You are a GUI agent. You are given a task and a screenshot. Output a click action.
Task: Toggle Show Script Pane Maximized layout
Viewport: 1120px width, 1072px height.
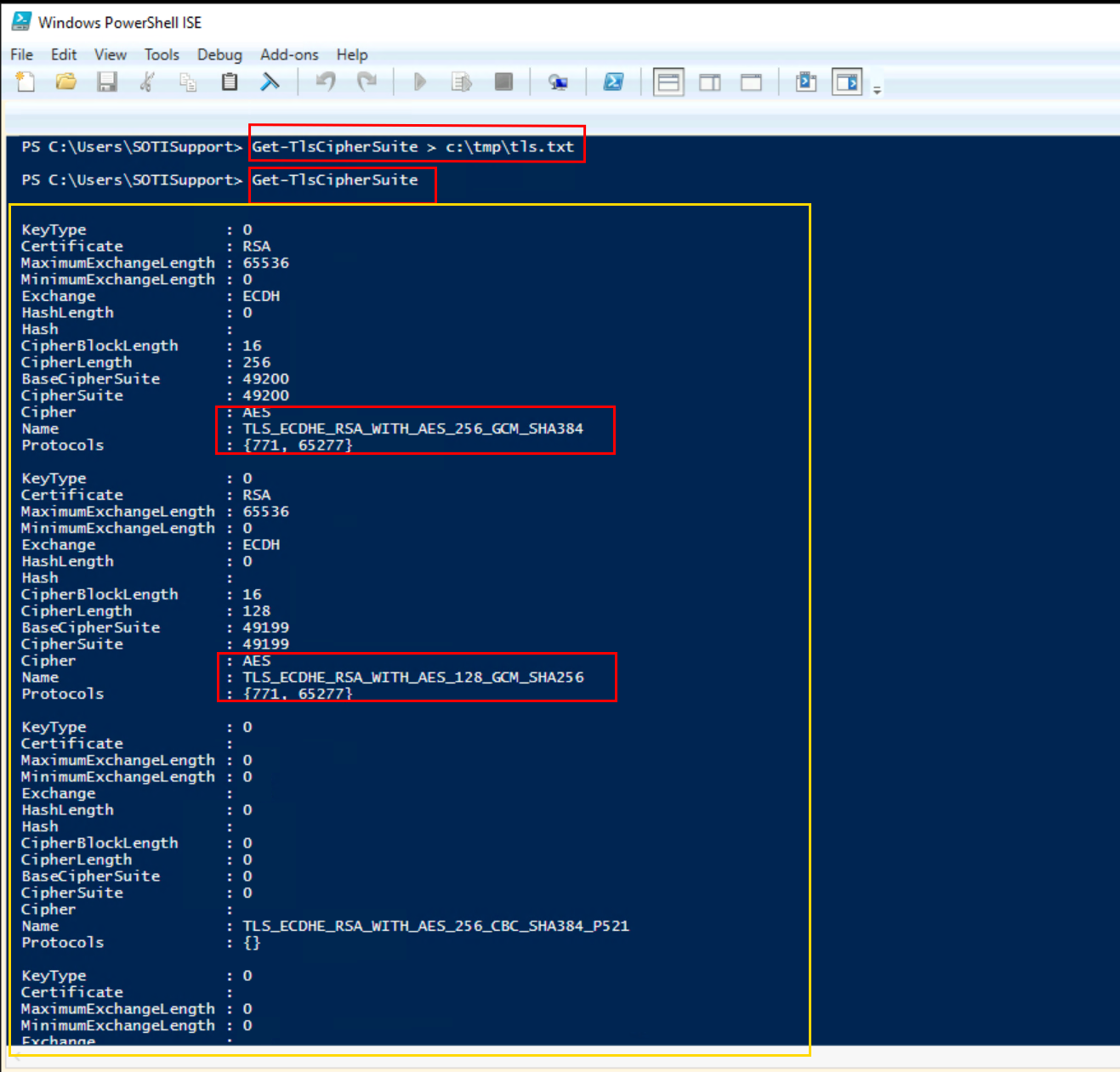tap(751, 82)
